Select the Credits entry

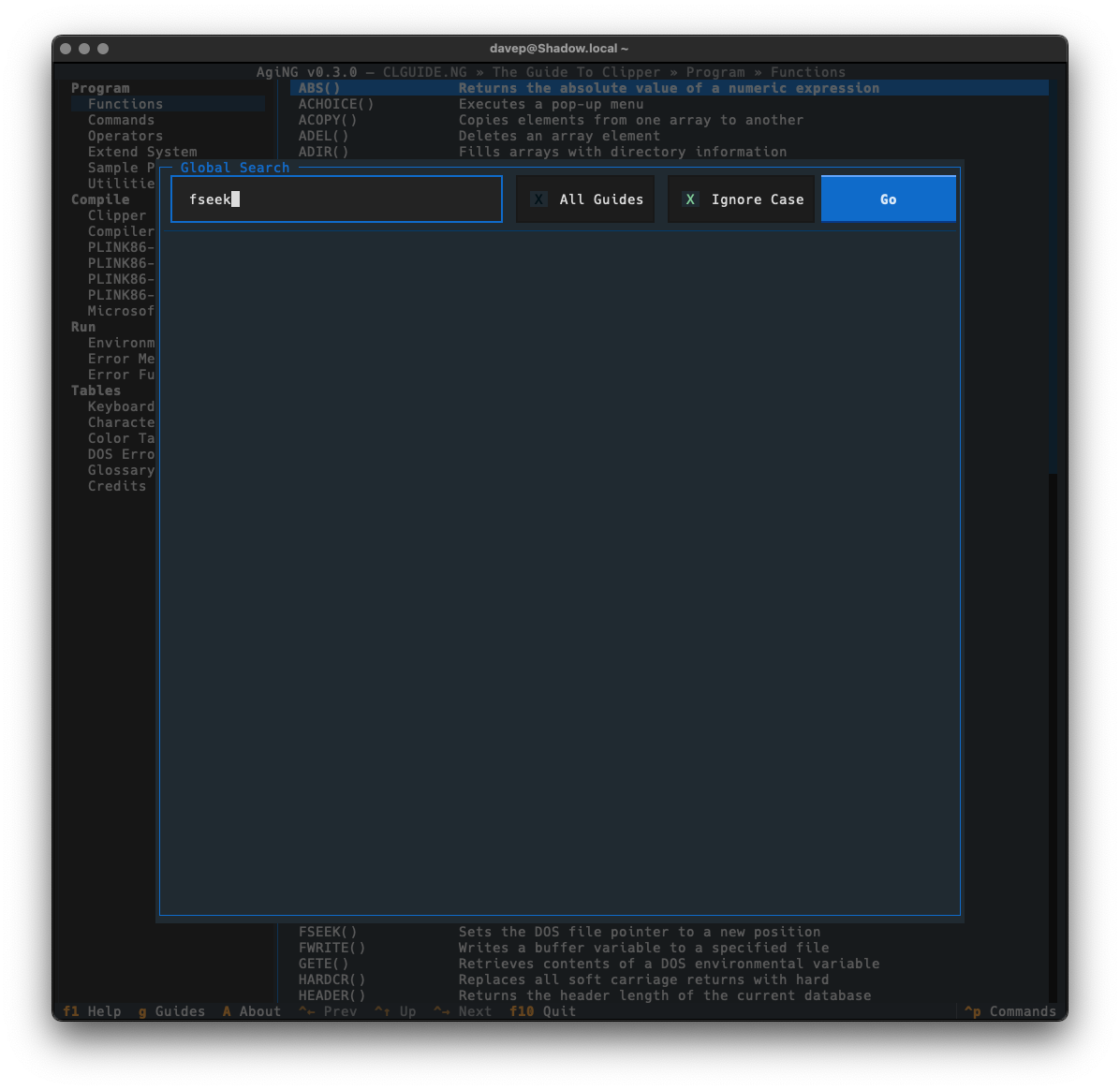coord(117,485)
